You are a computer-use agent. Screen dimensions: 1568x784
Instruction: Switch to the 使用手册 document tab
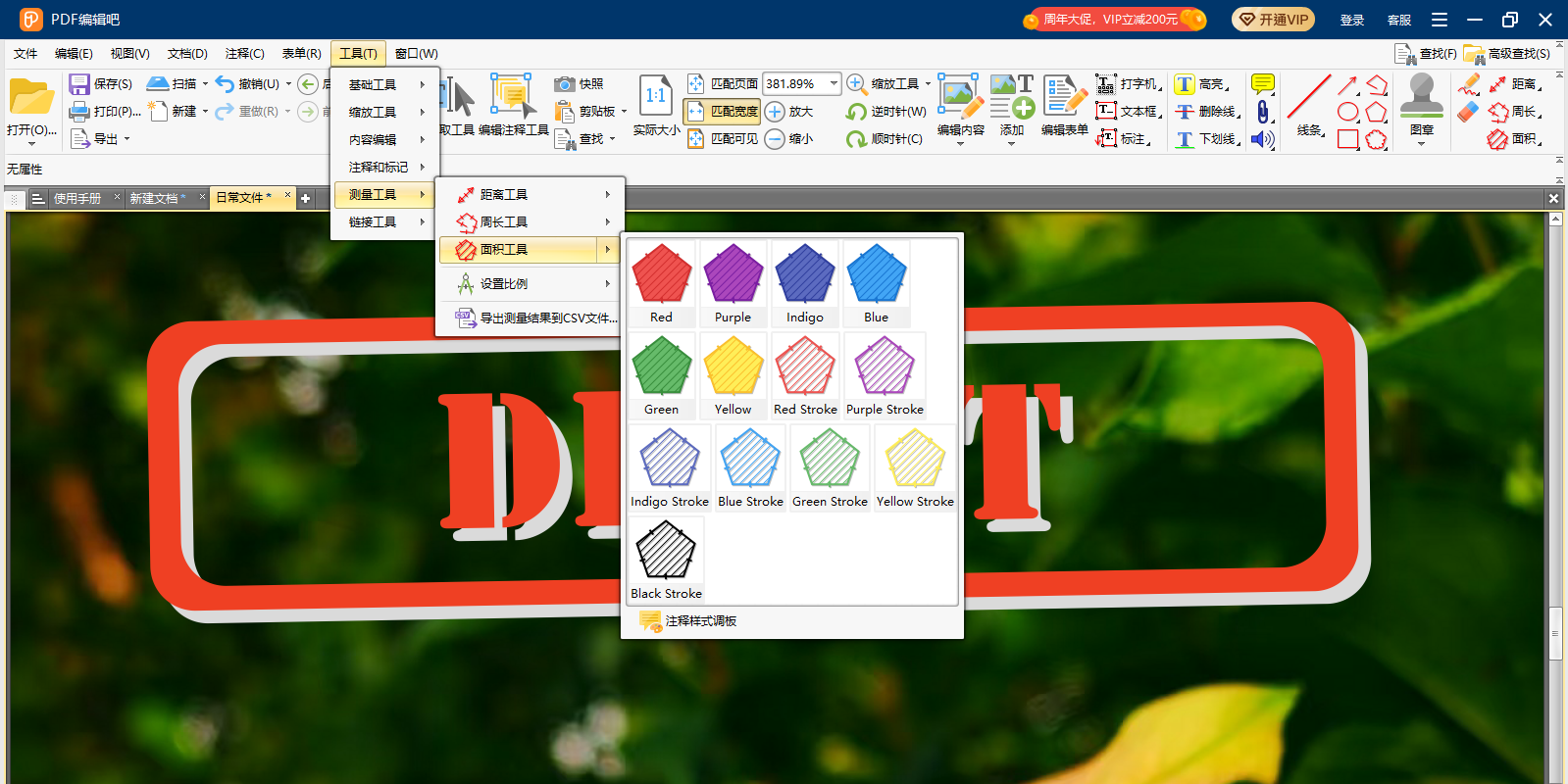coord(76,198)
